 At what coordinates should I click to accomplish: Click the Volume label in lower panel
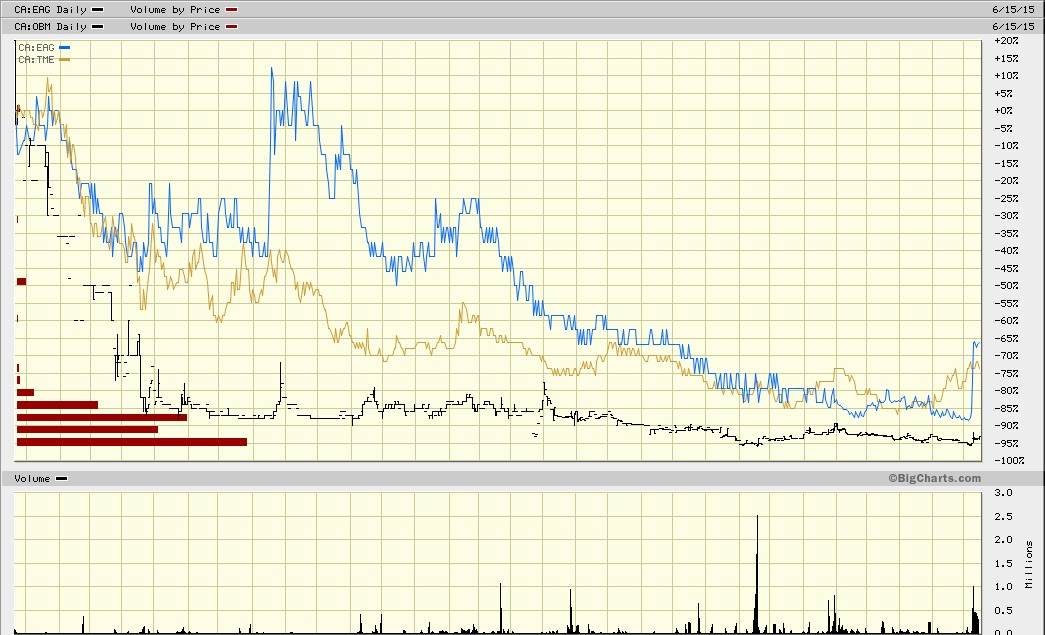[x=32, y=479]
